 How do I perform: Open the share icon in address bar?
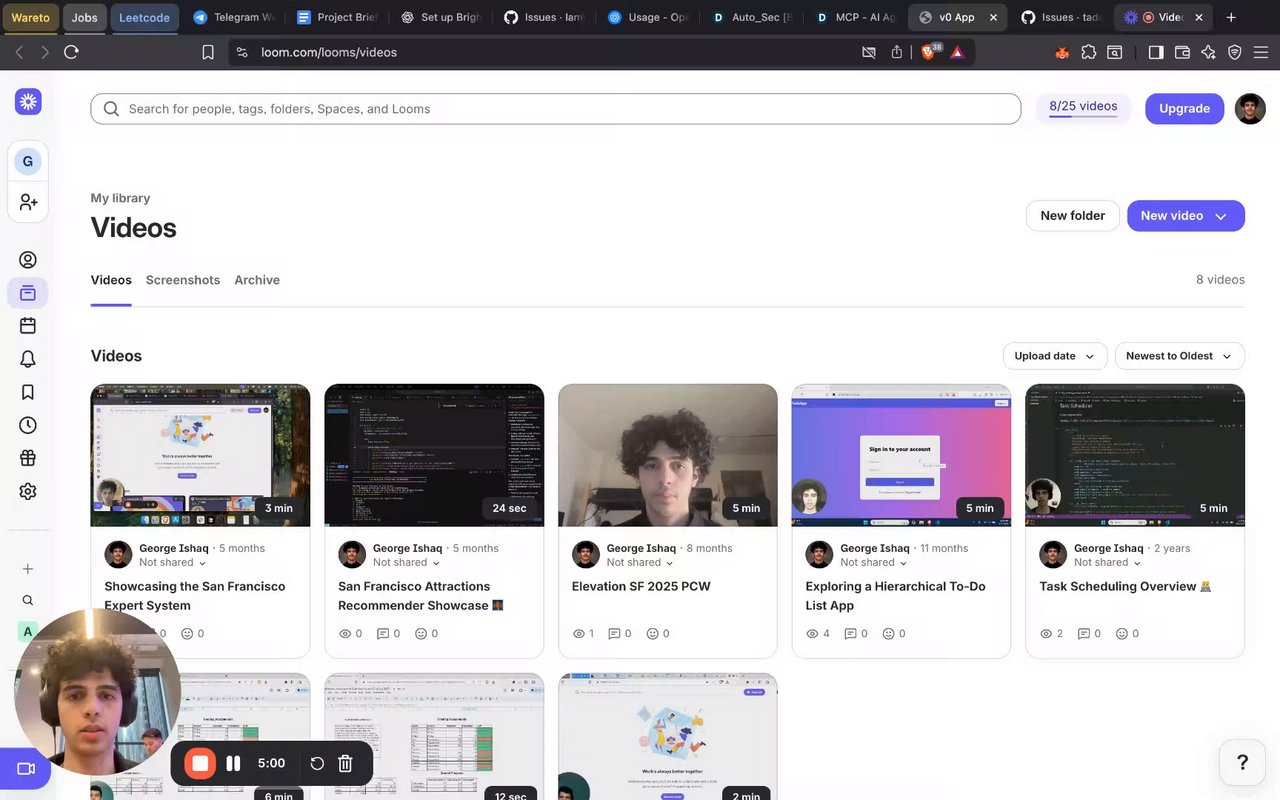pos(897,52)
